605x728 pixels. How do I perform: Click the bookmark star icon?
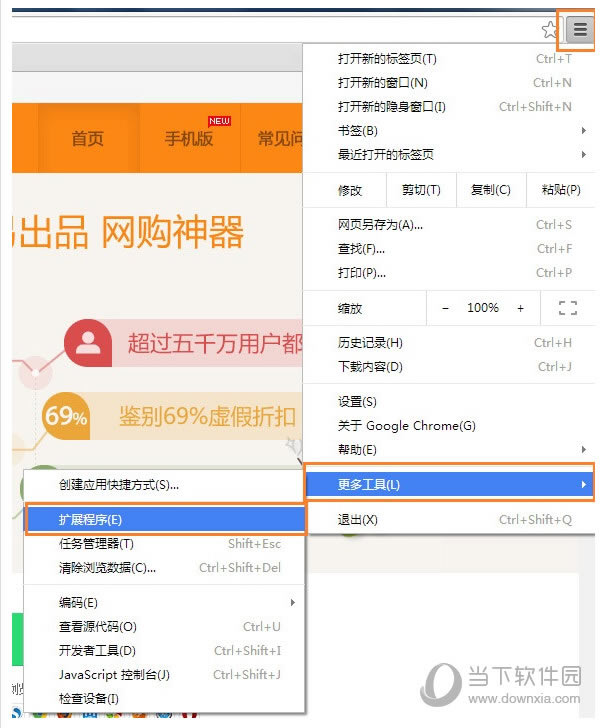point(550,30)
